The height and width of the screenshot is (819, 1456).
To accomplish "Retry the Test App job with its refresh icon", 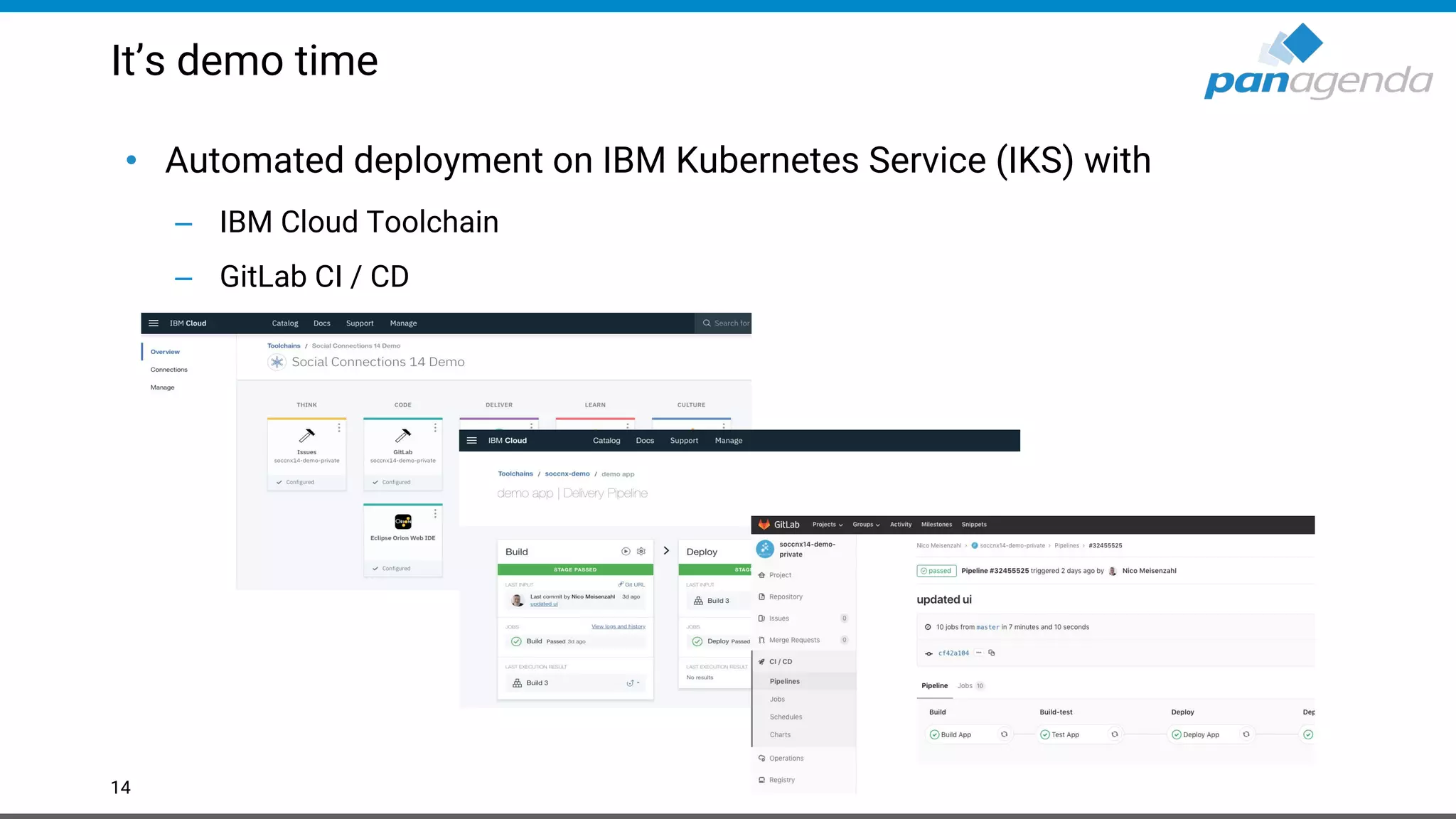I will pyautogui.click(x=1115, y=734).
